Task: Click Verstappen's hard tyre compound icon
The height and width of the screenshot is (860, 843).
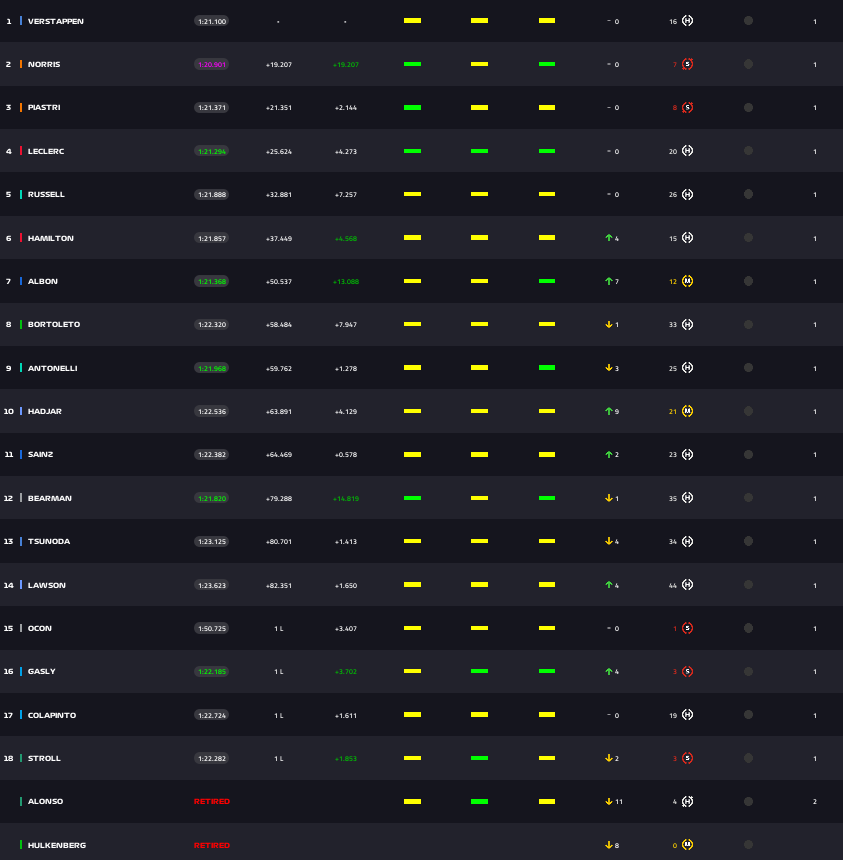Action: (x=687, y=21)
